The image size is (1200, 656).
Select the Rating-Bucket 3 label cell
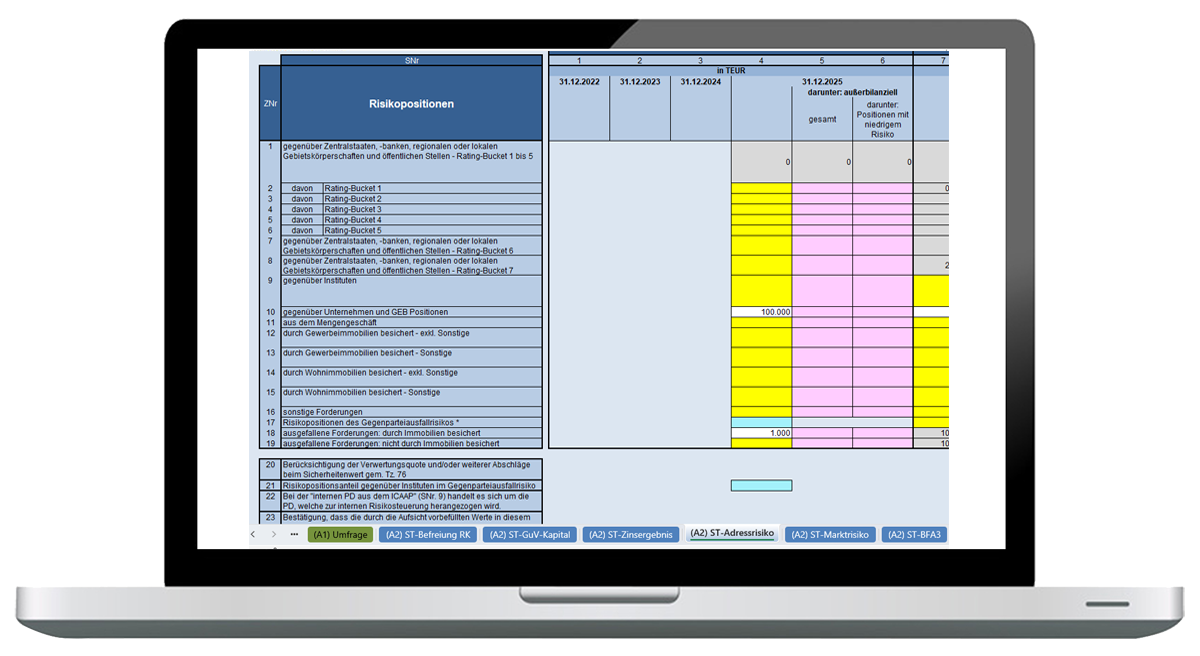tap(431, 209)
